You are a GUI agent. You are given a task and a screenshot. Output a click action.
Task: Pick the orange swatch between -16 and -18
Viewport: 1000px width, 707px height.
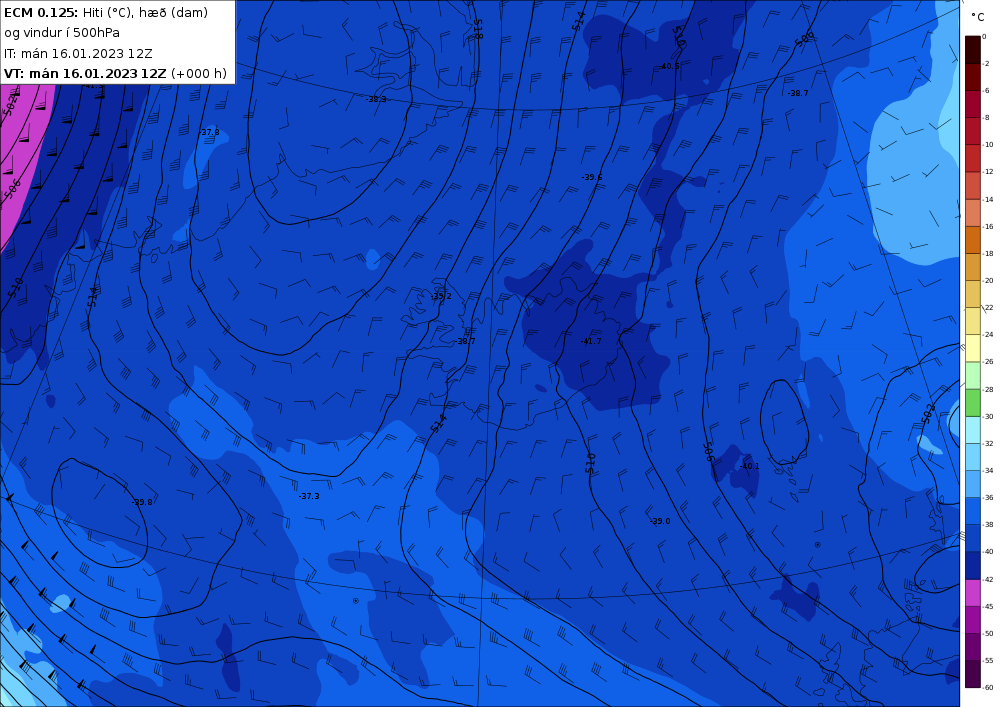[x=973, y=240]
